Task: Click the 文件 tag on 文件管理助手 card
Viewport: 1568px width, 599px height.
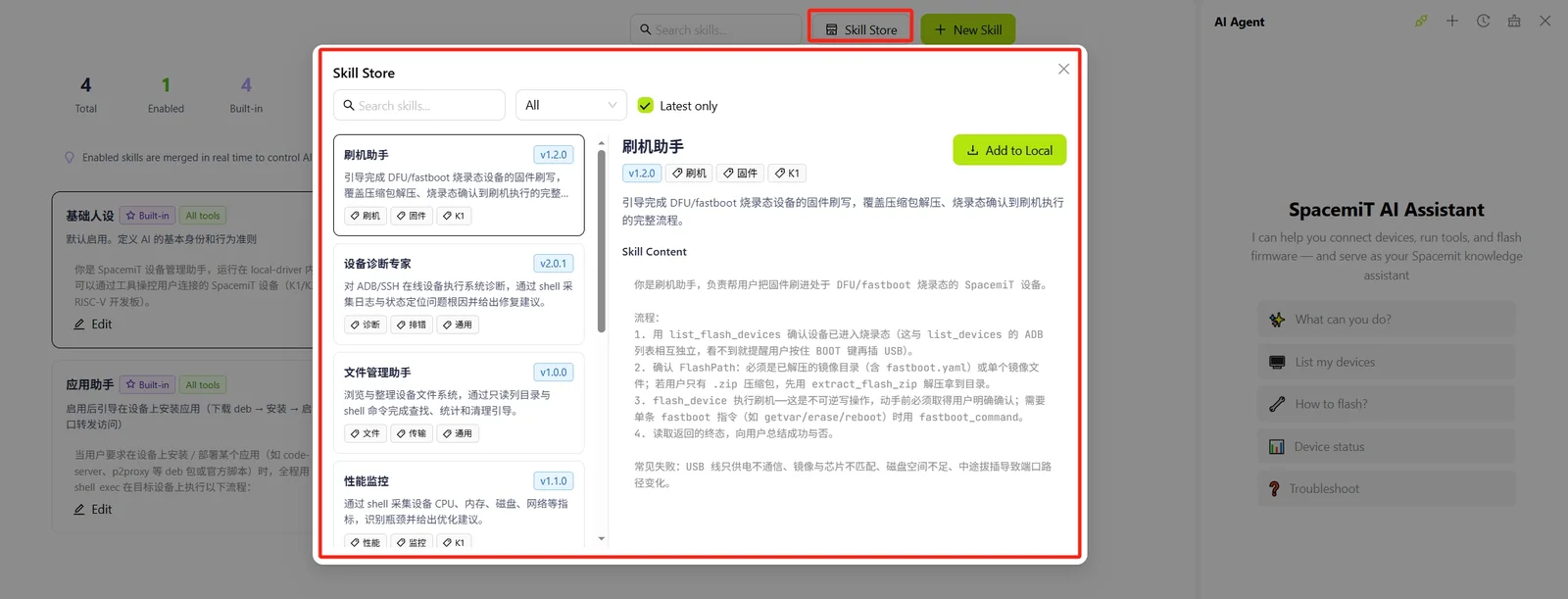Action: pyautogui.click(x=366, y=433)
